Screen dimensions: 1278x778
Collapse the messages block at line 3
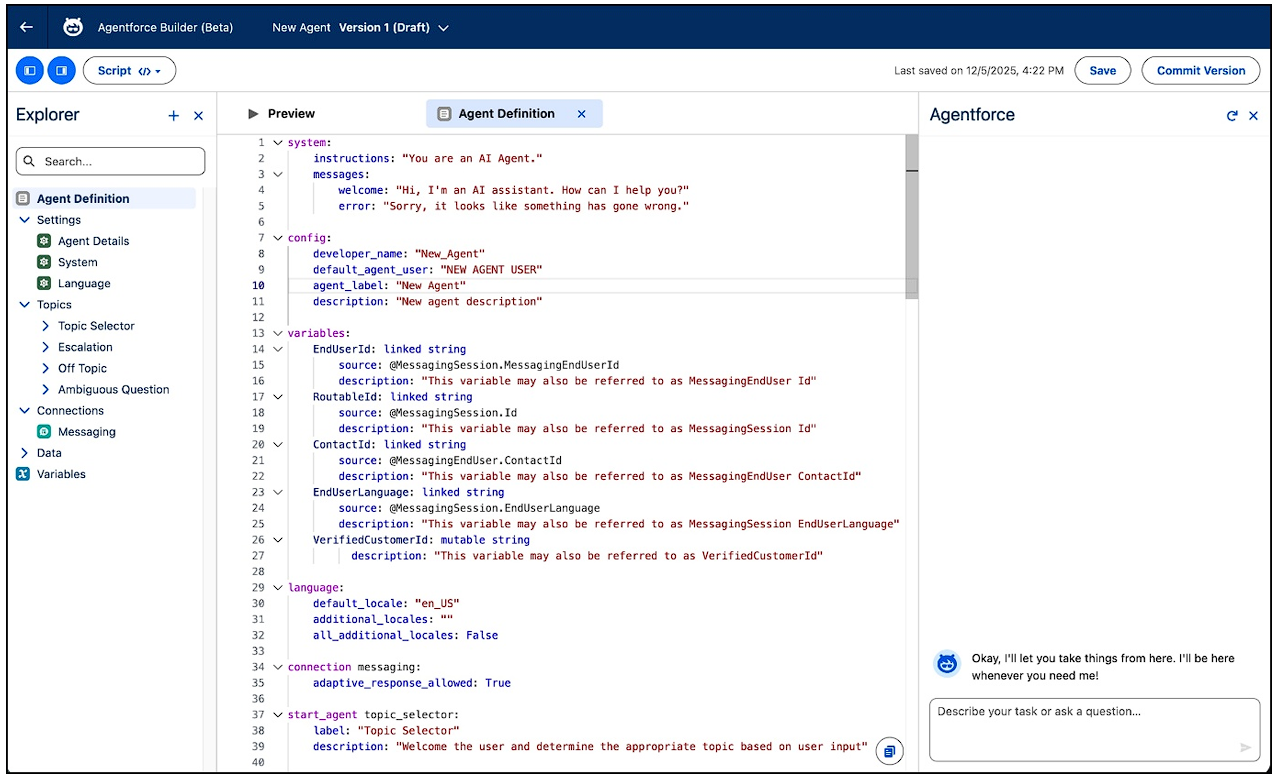[278, 174]
